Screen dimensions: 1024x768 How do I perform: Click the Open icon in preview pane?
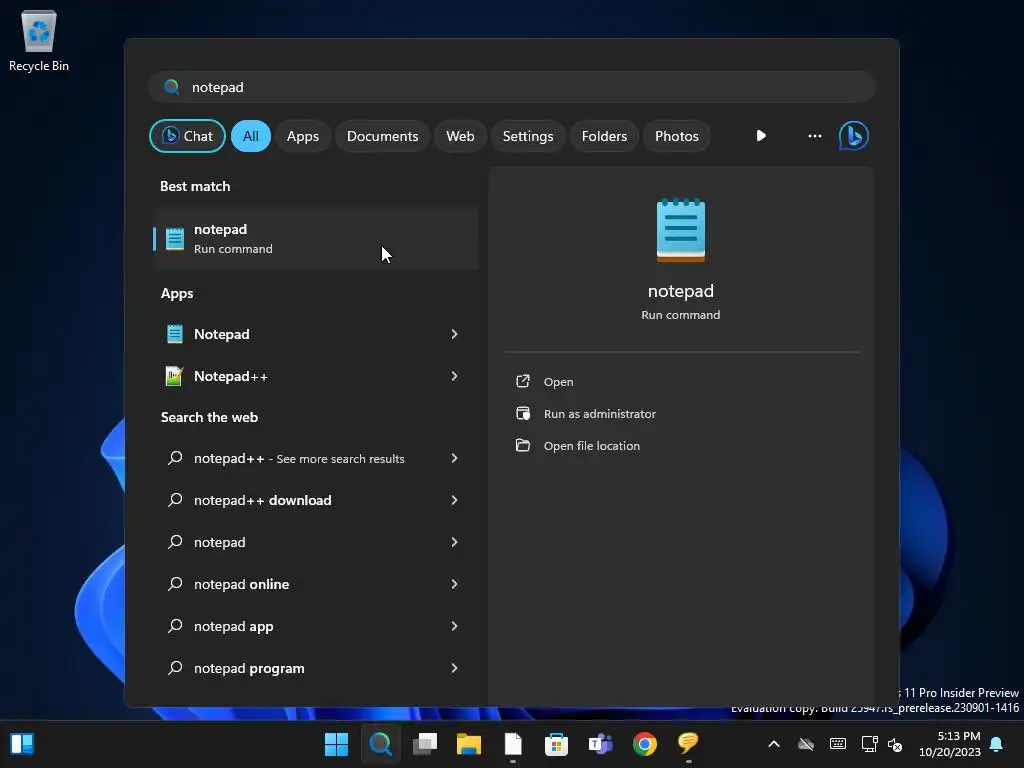pyautogui.click(x=522, y=381)
